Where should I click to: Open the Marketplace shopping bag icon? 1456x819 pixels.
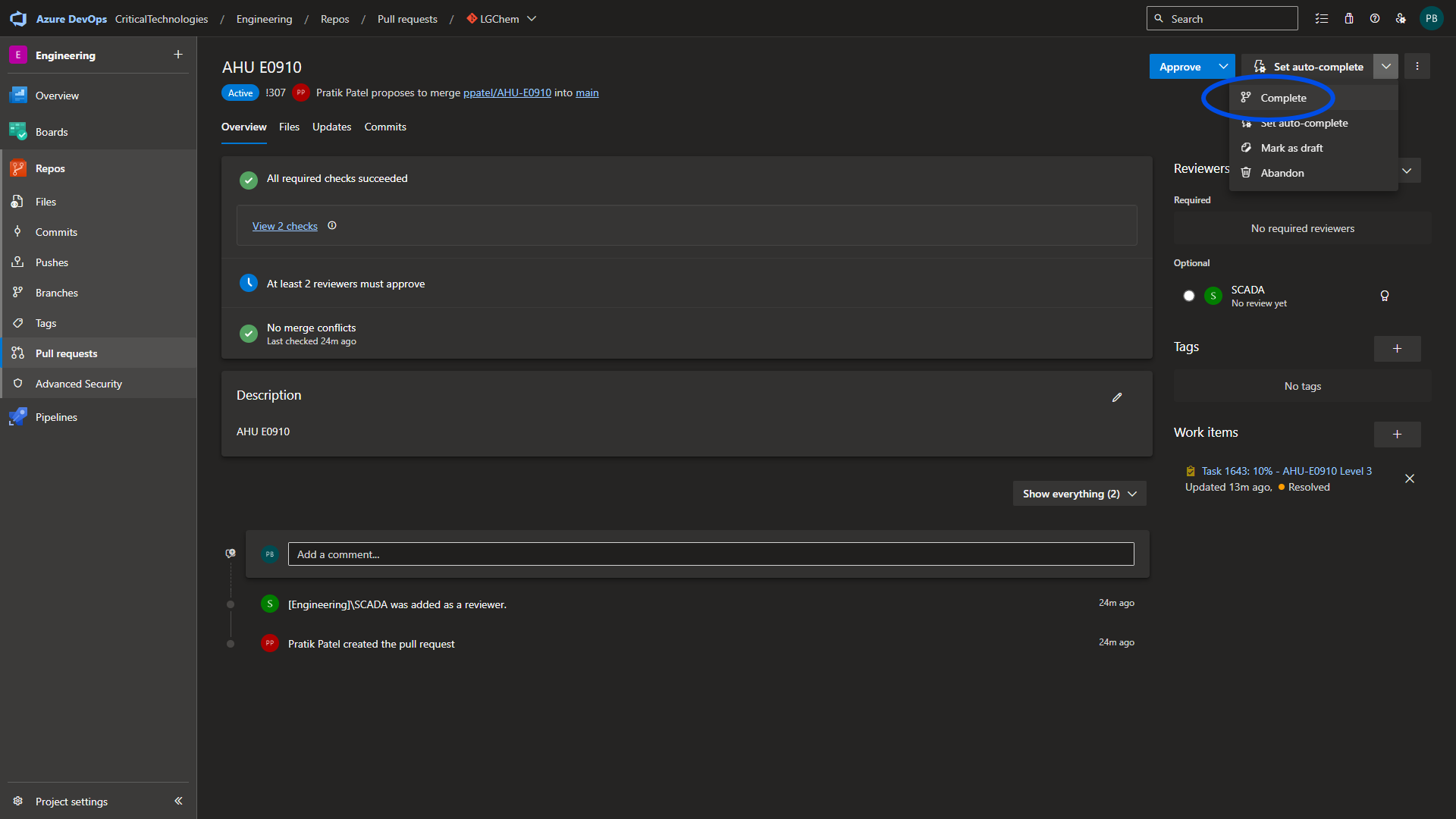tap(1349, 19)
